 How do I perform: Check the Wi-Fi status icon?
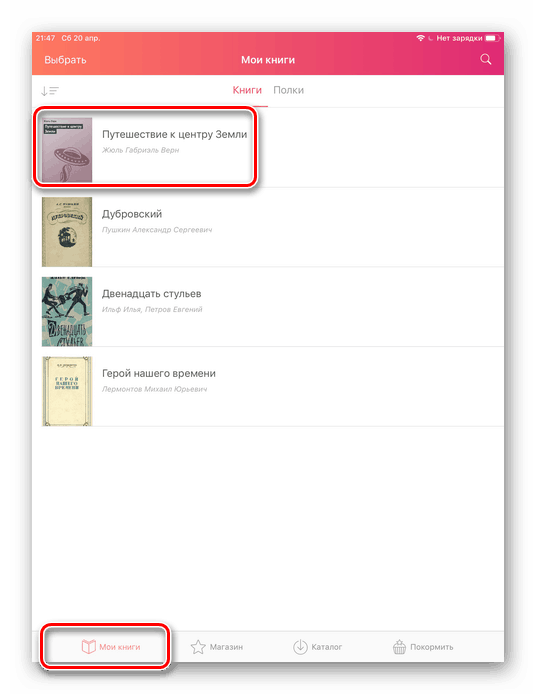[x=420, y=38]
